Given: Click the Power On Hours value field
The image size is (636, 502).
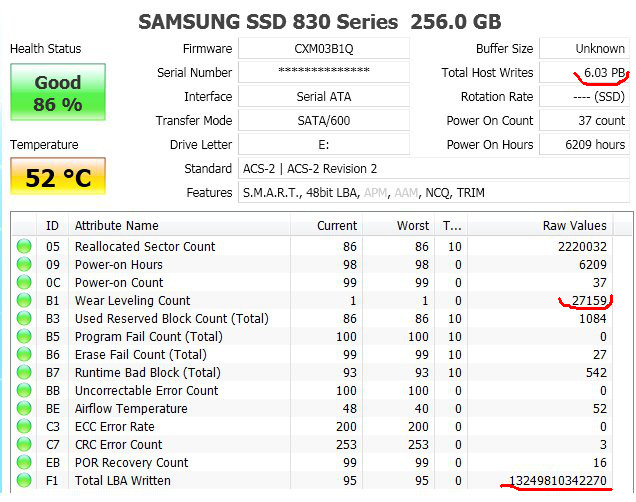Looking at the screenshot, I should [x=585, y=145].
